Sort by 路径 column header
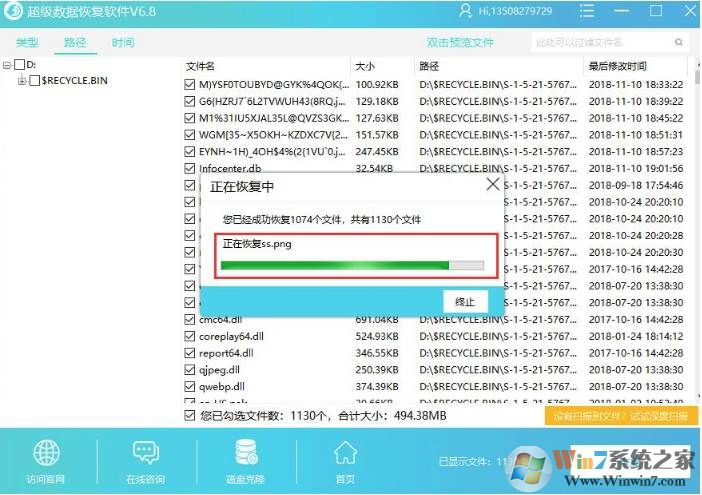This screenshot has width=702, height=495. coord(429,66)
